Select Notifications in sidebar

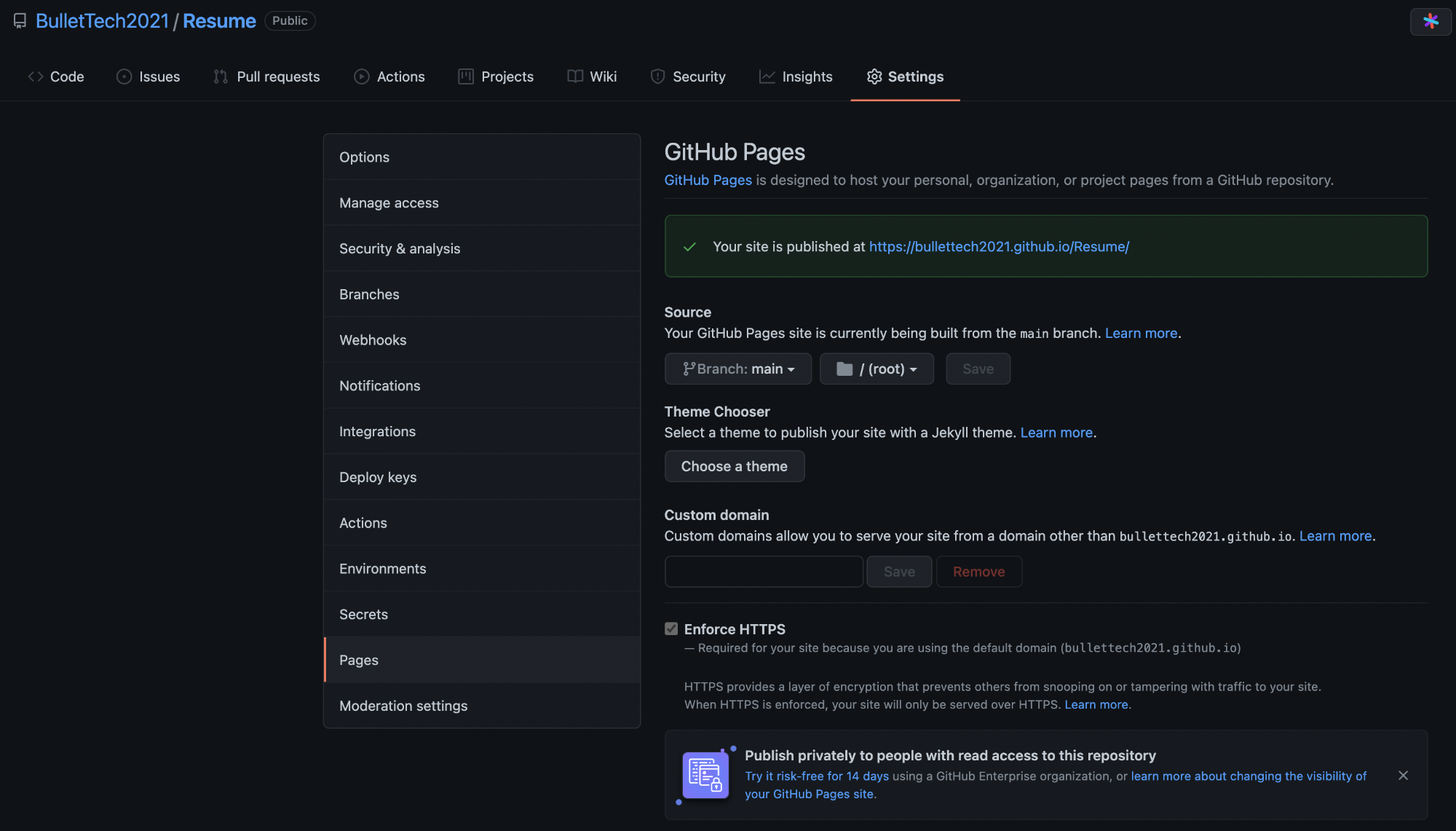481,386
